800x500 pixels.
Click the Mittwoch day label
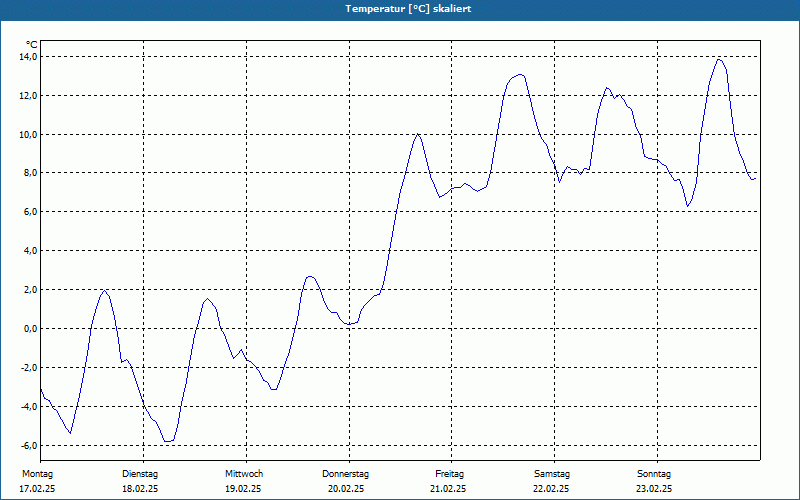pos(244,474)
